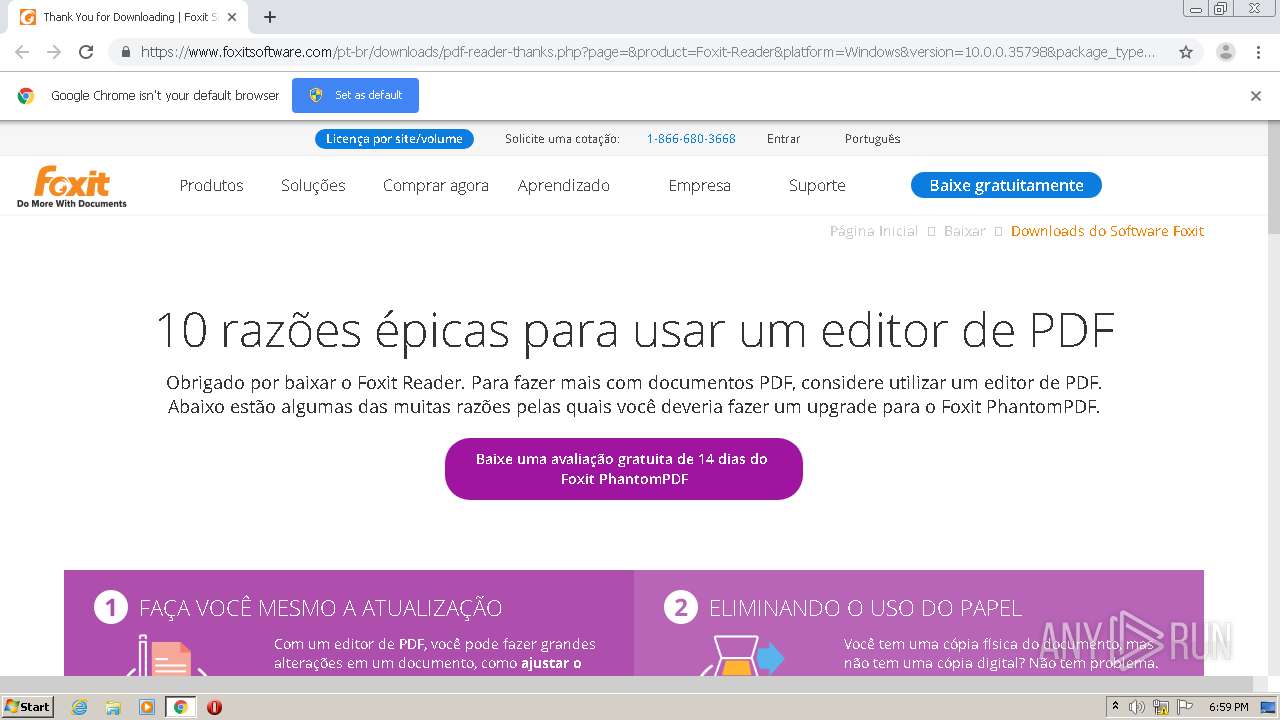Click the Entrar sign-in link
The height and width of the screenshot is (720, 1280).
(x=784, y=139)
